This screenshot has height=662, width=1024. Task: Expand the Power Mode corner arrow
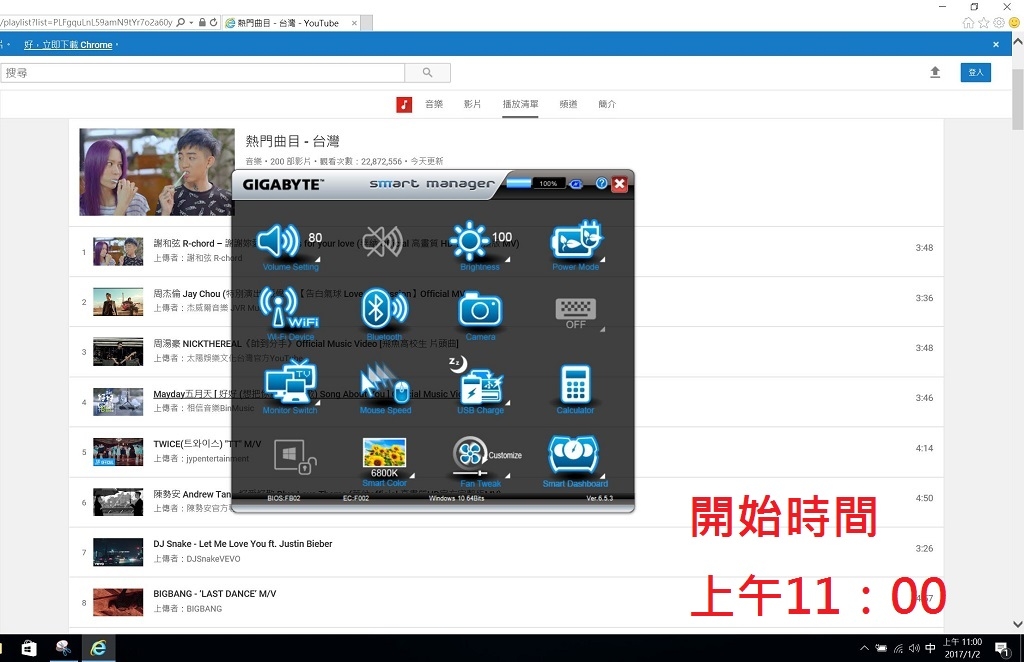(603, 259)
